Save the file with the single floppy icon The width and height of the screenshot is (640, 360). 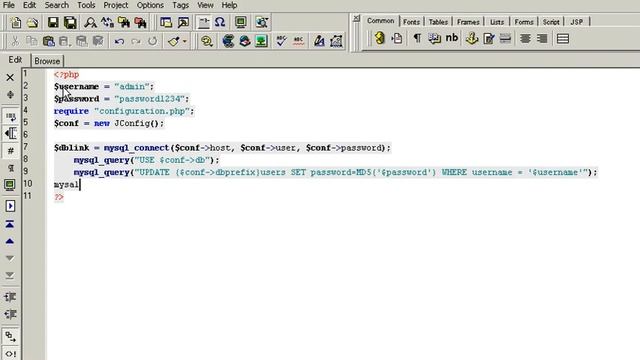click(53, 22)
